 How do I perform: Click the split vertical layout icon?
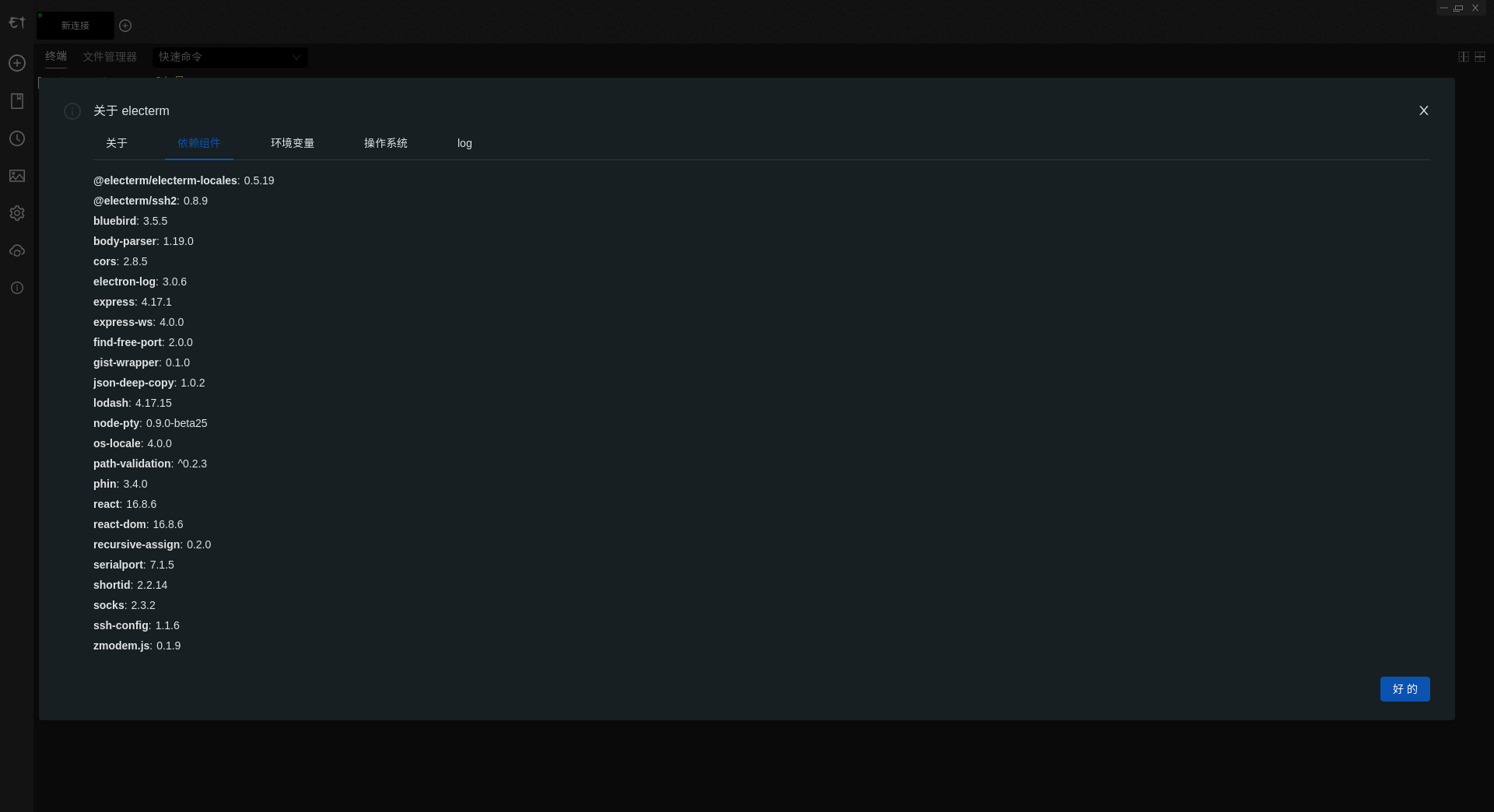coord(1463,57)
